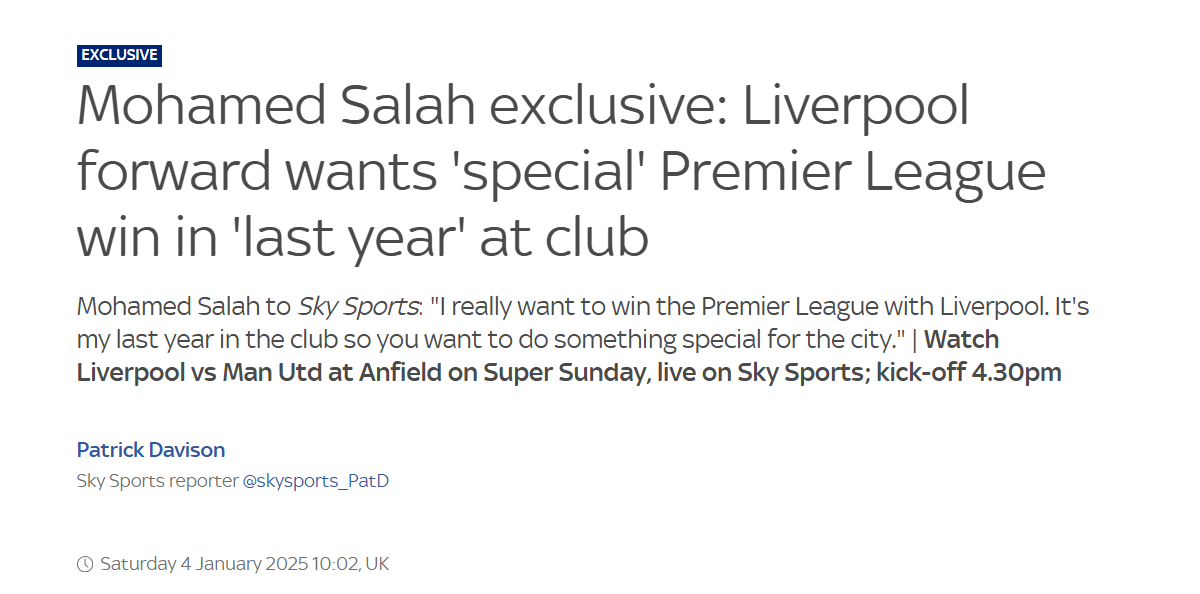Open Patrick Davison's author page

(151, 449)
